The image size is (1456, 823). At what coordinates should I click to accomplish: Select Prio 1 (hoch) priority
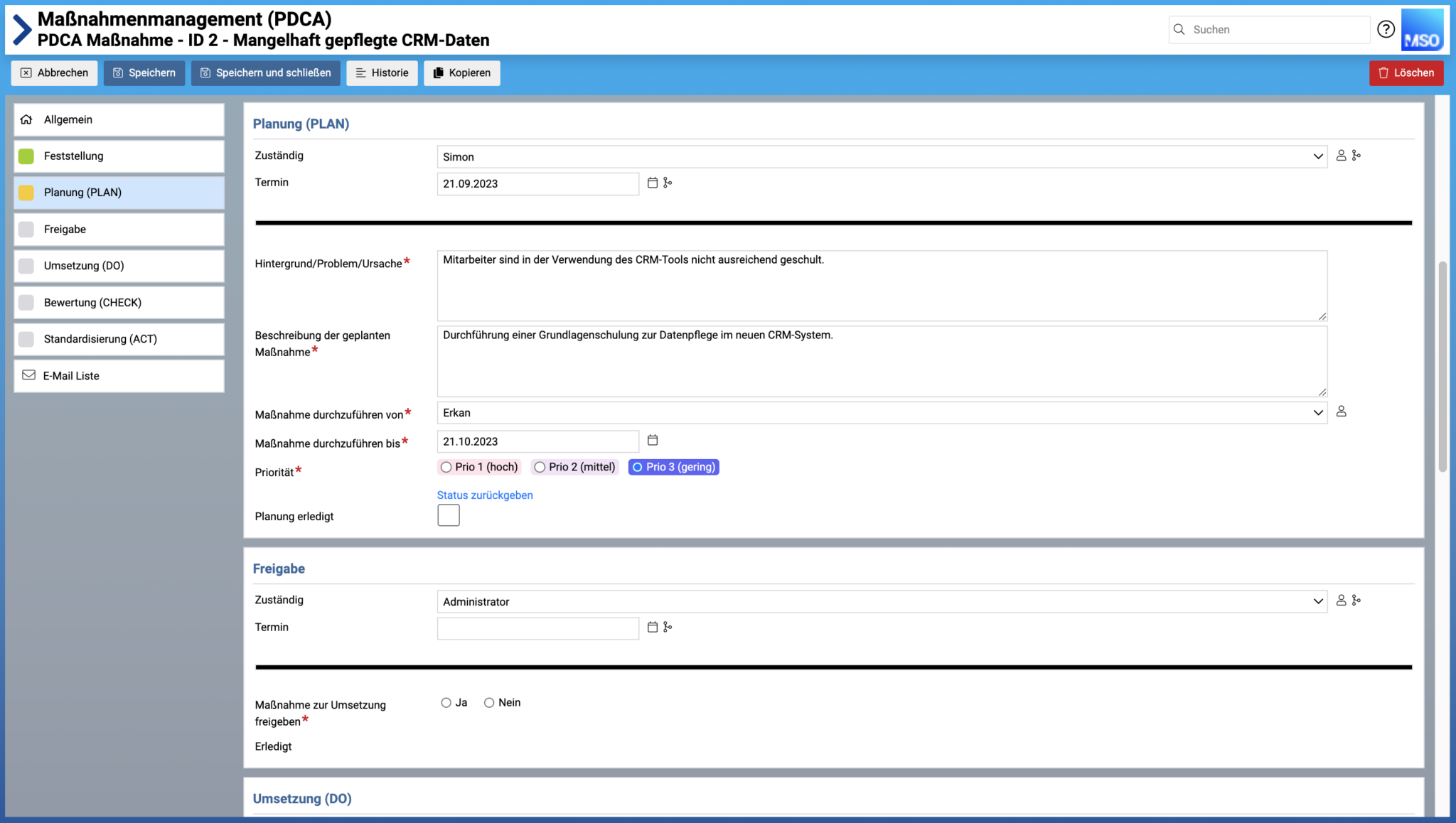point(446,467)
